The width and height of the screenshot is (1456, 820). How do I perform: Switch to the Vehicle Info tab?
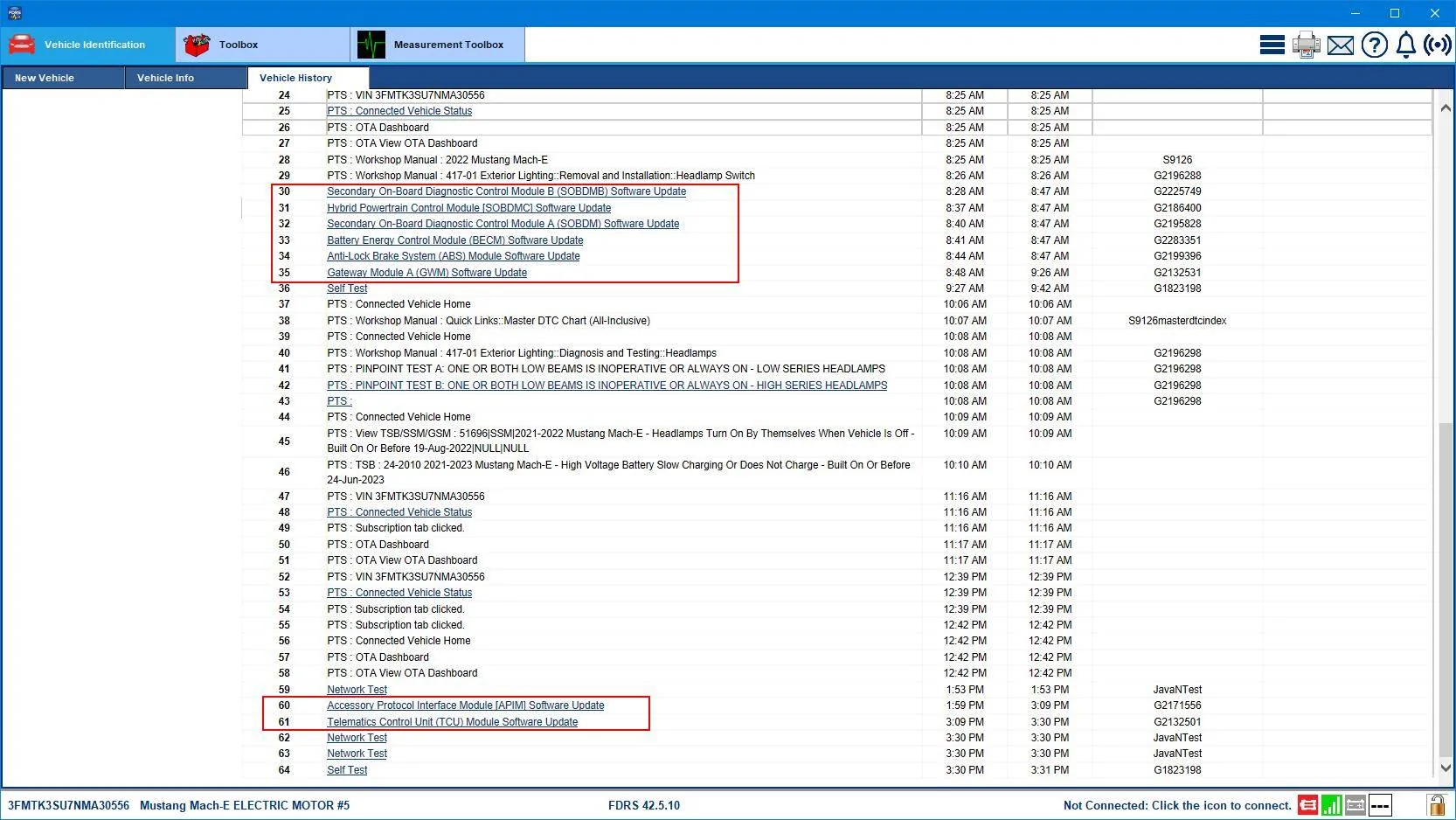click(x=185, y=78)
